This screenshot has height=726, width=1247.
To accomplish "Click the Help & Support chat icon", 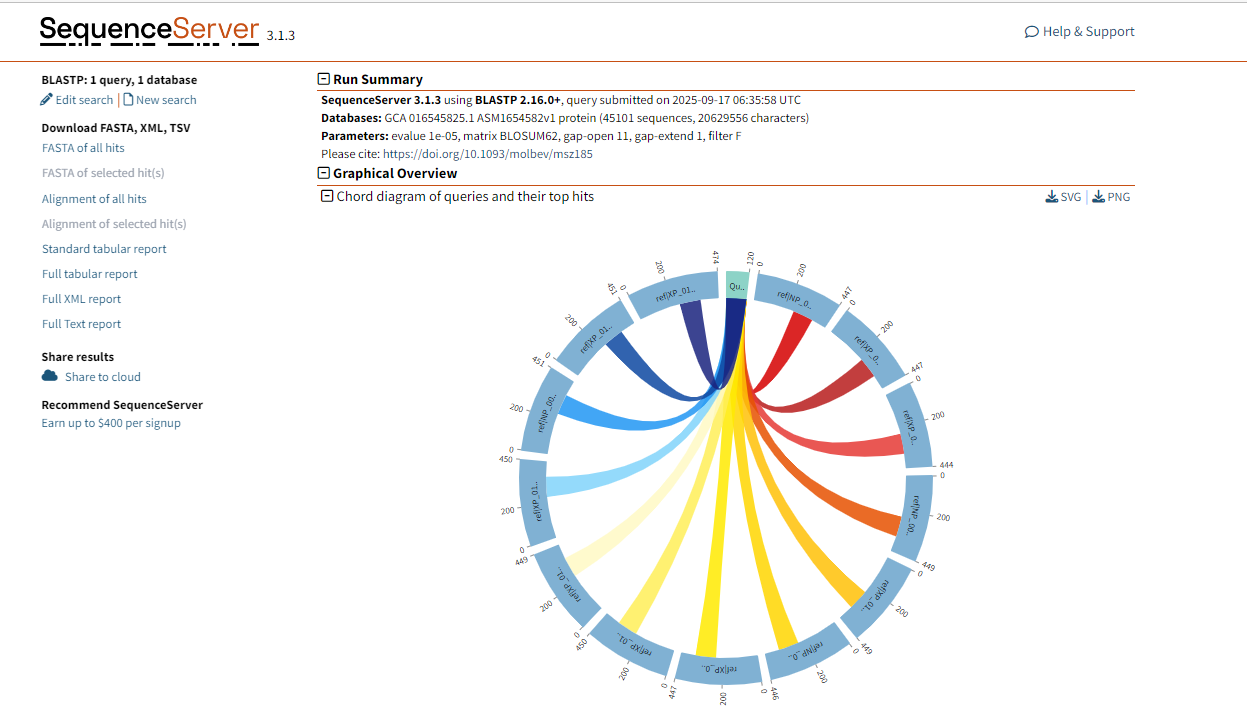I will pos(1031,32).
